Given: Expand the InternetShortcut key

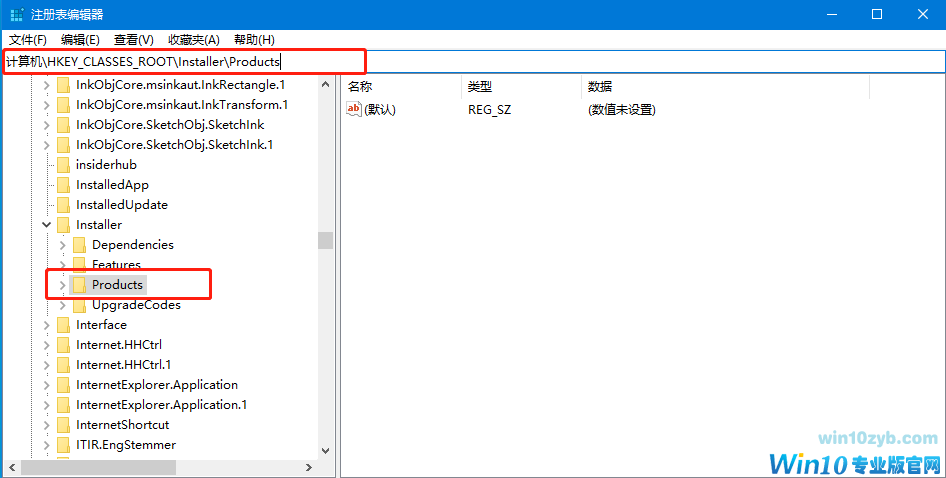Looking at the screenshot, I should click(x=46, y=425).
